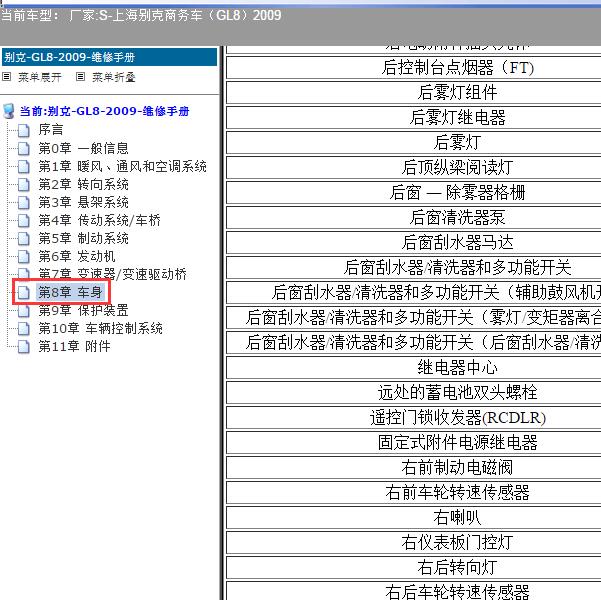Select the root node 当前:别克-GL8-2009-维修手册
The image size is (601, 600).
105,111
